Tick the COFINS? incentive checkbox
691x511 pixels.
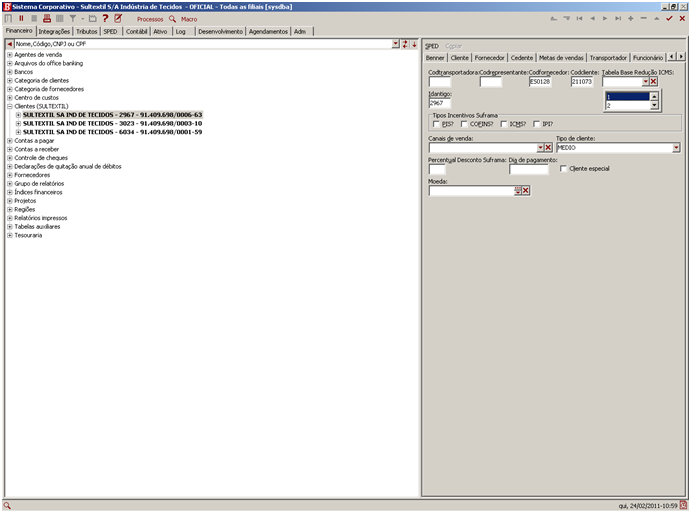tap(465, 124)
